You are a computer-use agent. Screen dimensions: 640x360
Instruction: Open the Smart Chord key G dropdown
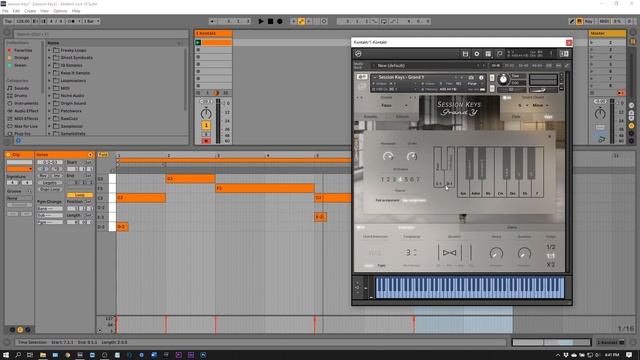(522, 105)
